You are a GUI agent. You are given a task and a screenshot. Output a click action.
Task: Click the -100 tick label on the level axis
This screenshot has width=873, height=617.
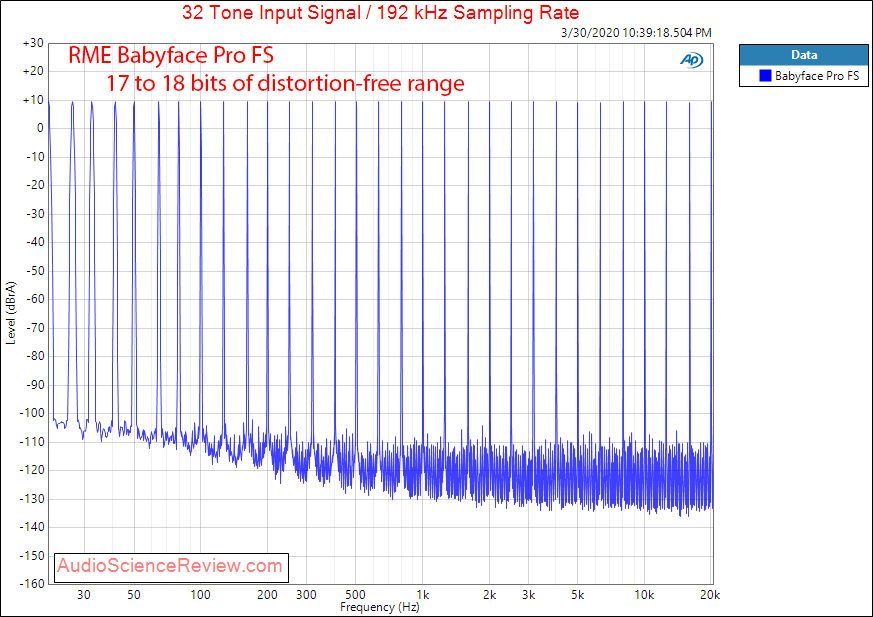[32, 413]
